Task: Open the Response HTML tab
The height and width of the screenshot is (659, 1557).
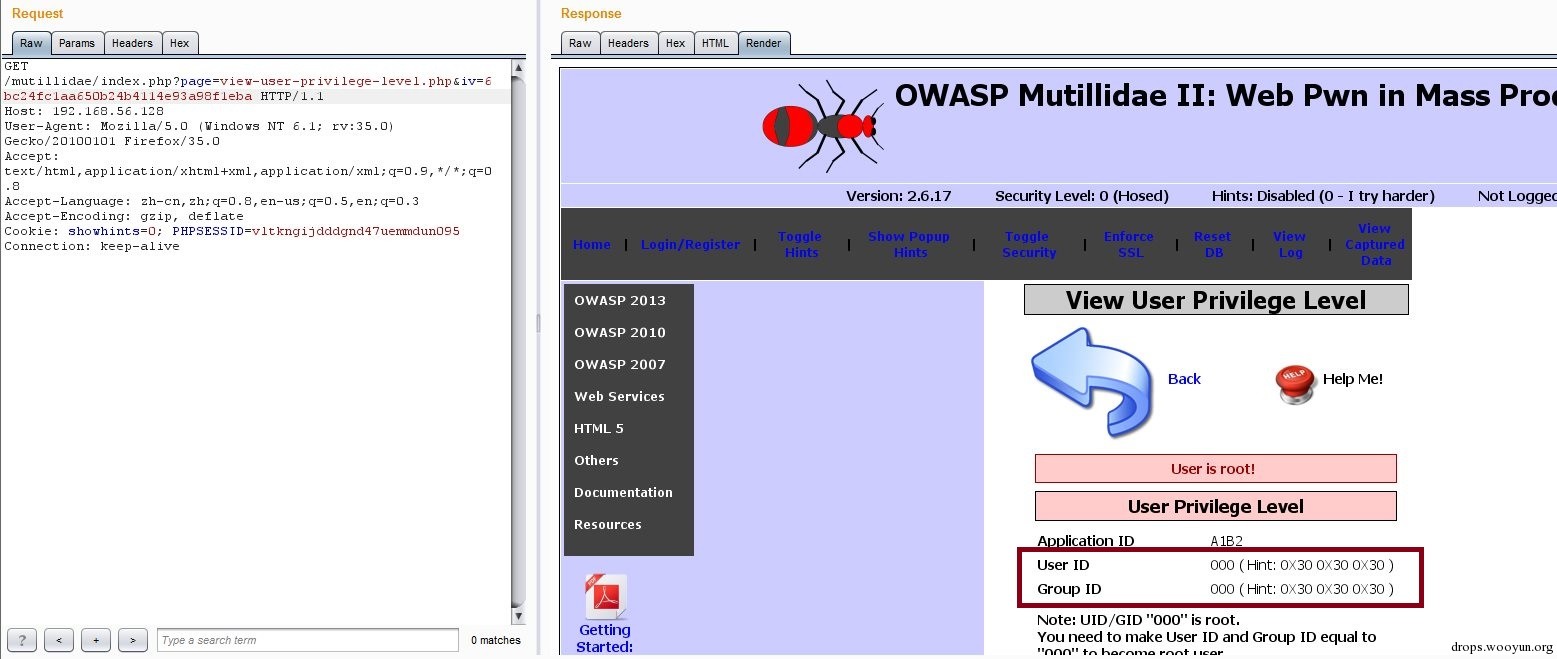Action: [x=716, y=43]
